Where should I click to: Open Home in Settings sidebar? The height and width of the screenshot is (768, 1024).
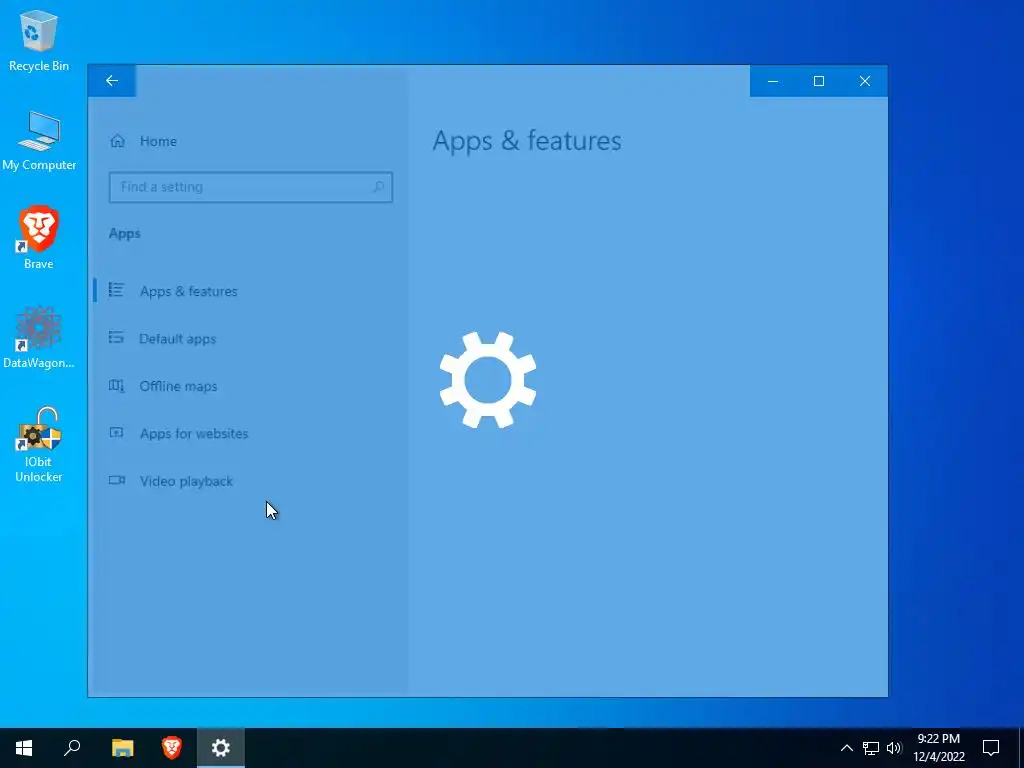coord(158,141)
